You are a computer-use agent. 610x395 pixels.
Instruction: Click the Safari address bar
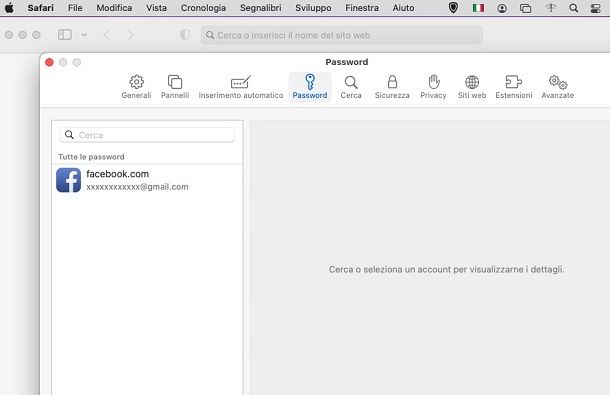(342, 35)
